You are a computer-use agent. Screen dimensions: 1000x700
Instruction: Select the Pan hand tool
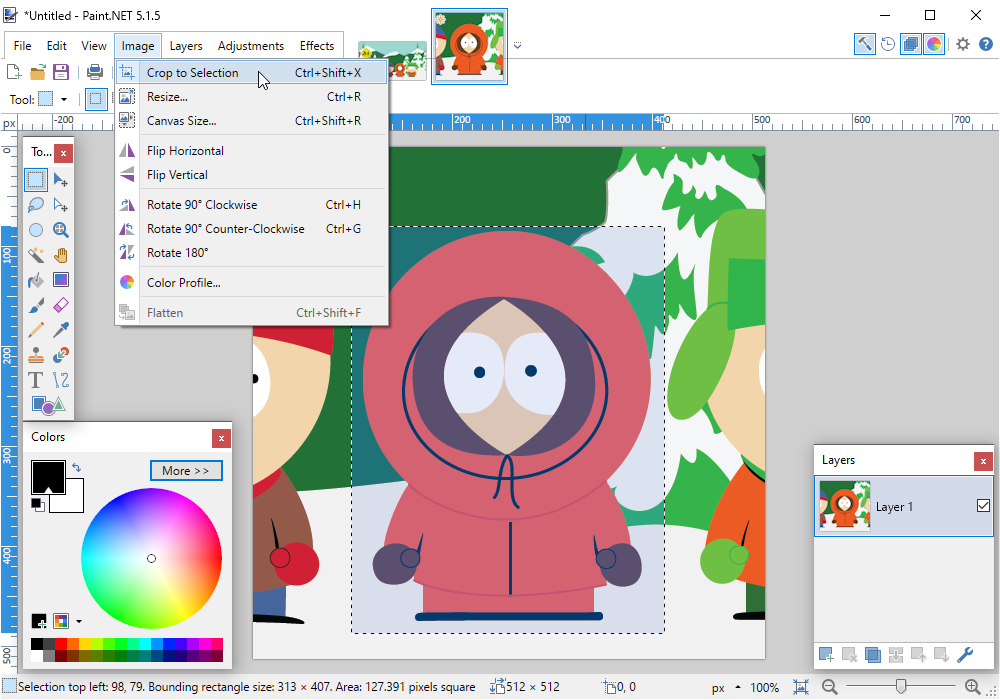tap(61, 255)
